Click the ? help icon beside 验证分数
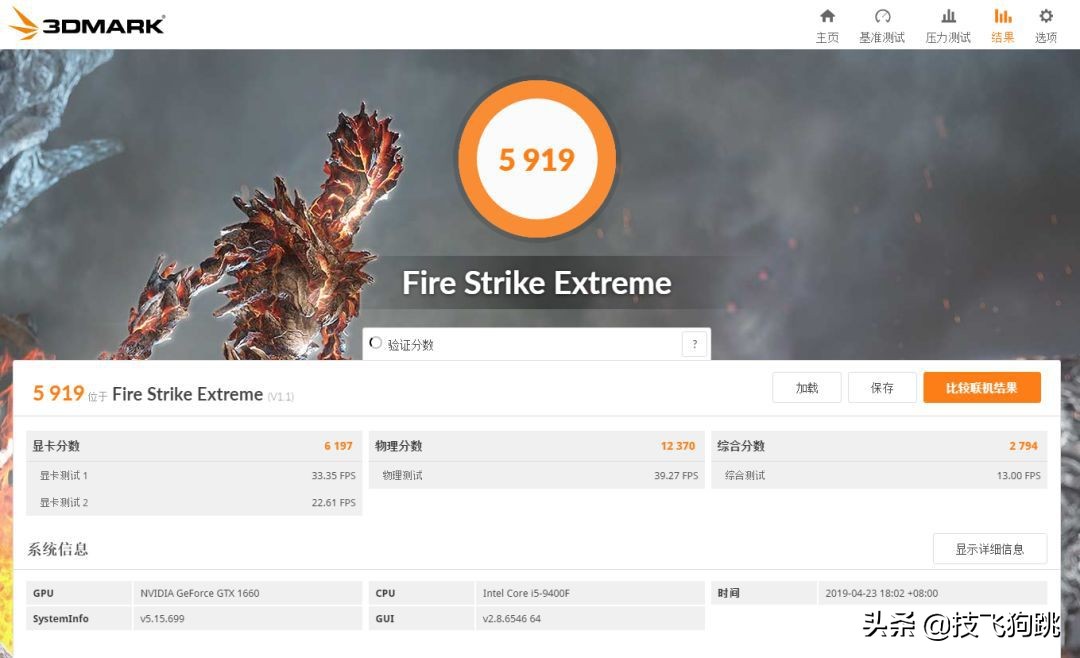 [x=694, y=343]
